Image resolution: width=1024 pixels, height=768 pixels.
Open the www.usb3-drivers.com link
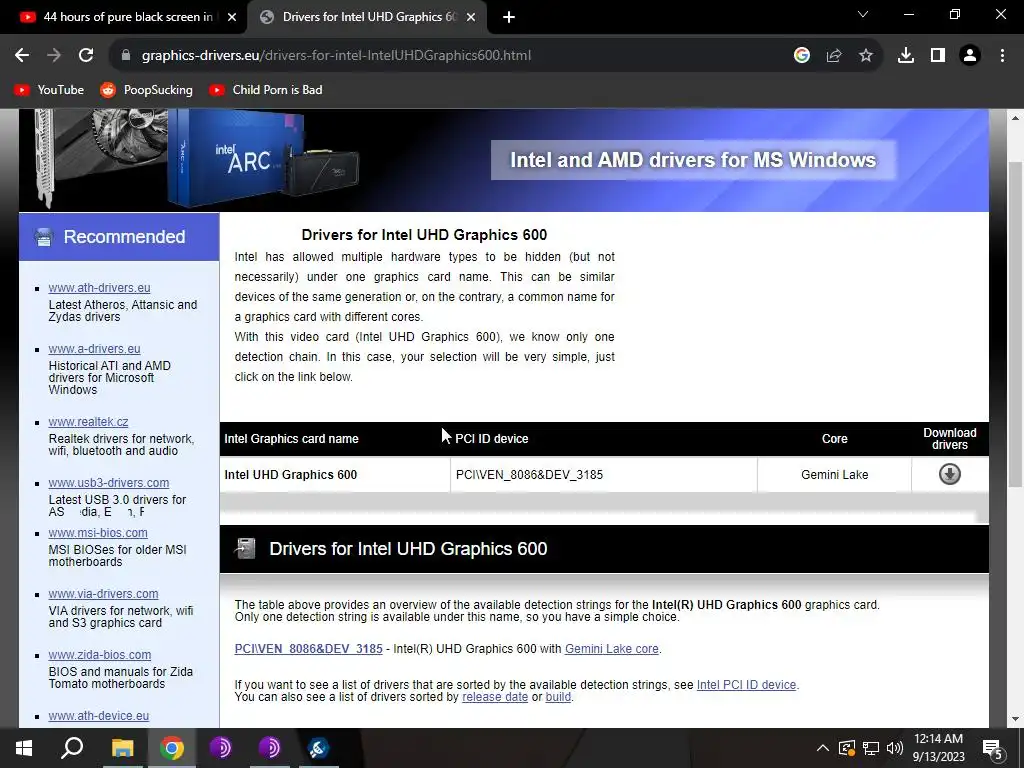pyautogui.click(x=109, y=483)
